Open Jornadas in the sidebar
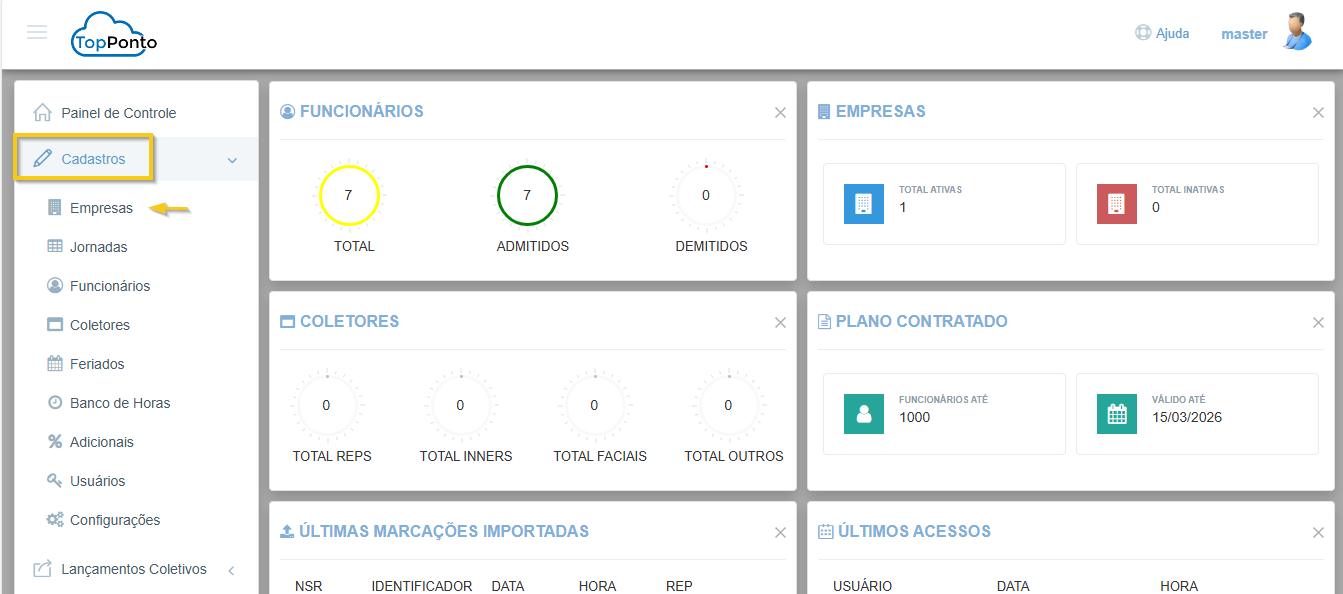This screenshot has width=1343, height=594. [x=98, y=247]
